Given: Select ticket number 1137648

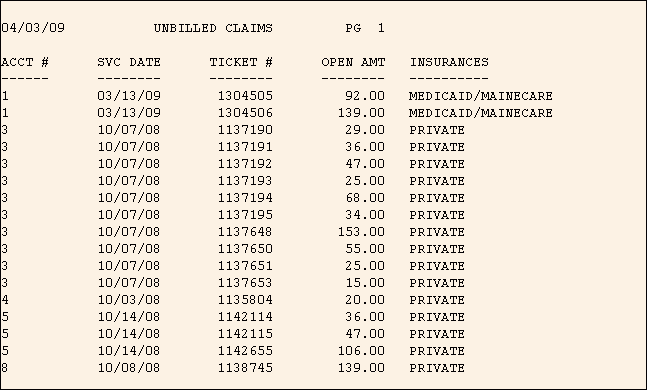Looking at the screenshot, I should tap(245, 232).
